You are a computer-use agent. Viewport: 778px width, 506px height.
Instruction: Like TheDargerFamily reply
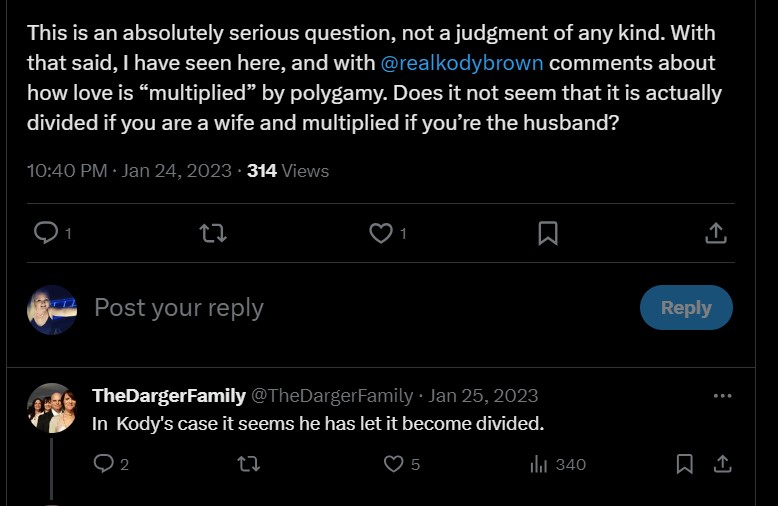pyautogui.click(x=394, y=464)
